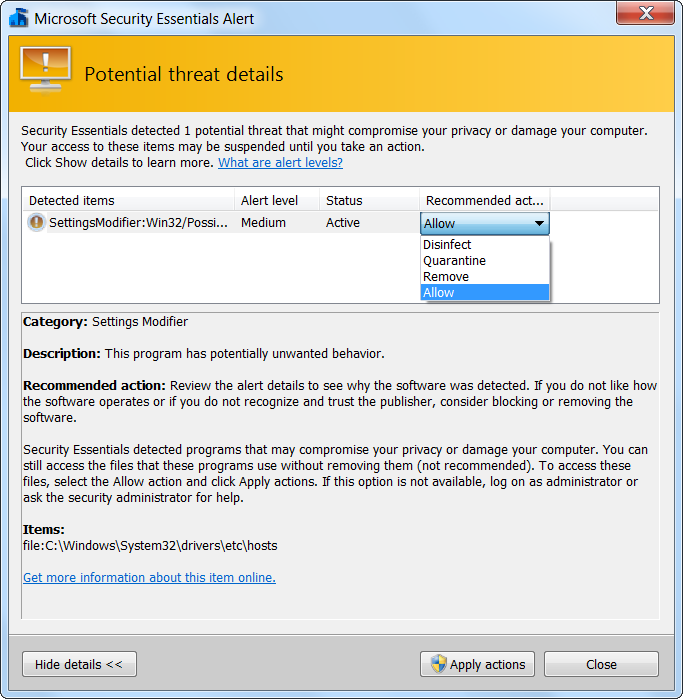Click the threat warning icon in list row

point(36,223)
